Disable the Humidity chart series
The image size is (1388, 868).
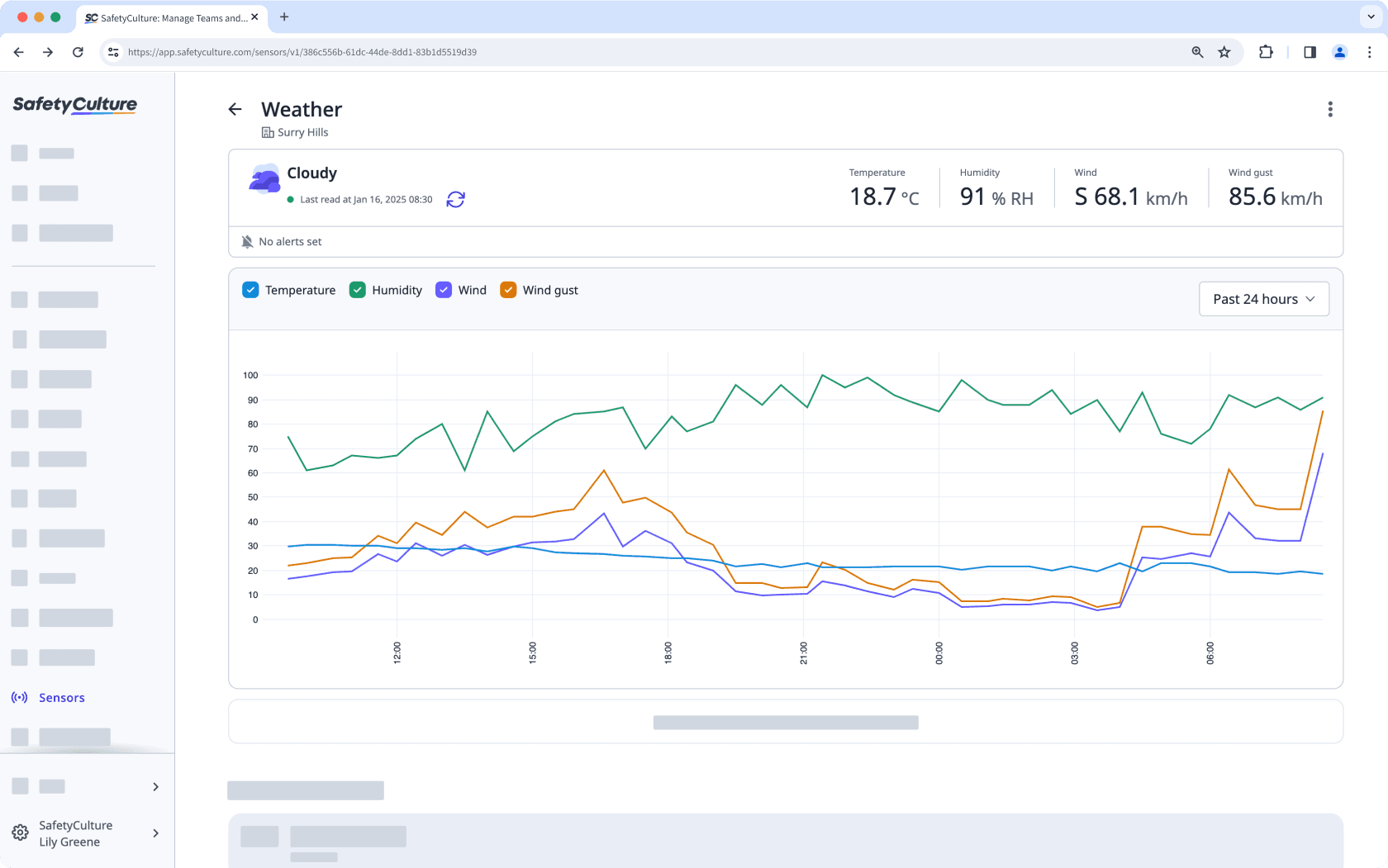pyautogui.click(x=357, y=290)
